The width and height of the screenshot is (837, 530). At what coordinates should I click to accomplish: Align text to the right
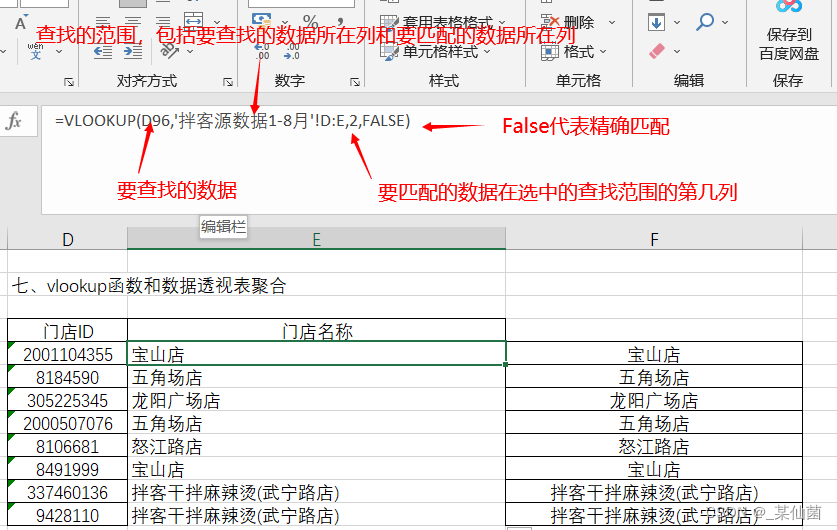point(162,22)
